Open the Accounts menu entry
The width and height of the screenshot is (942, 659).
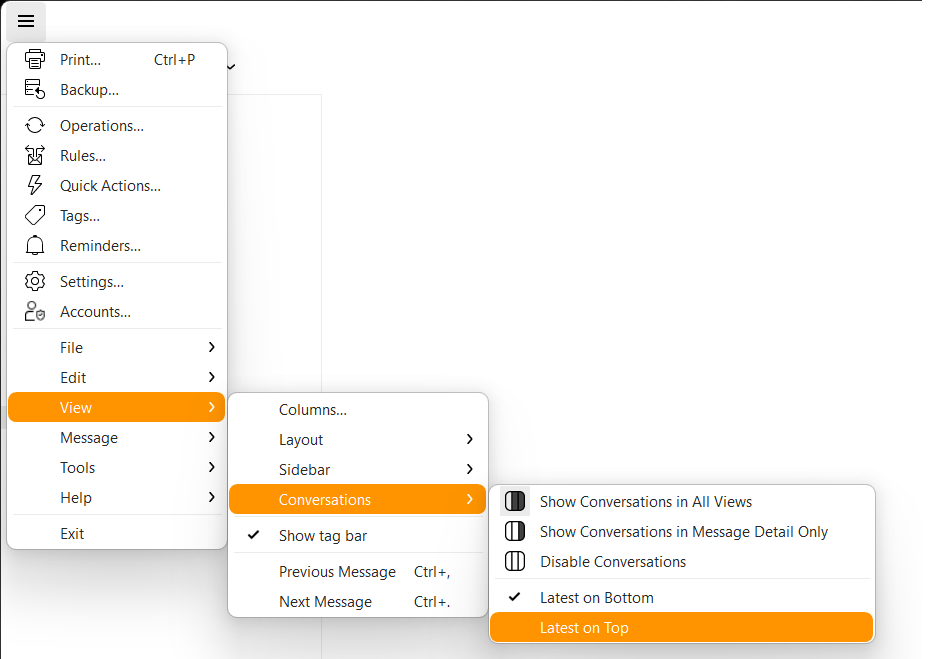click(x=117, y=312)
